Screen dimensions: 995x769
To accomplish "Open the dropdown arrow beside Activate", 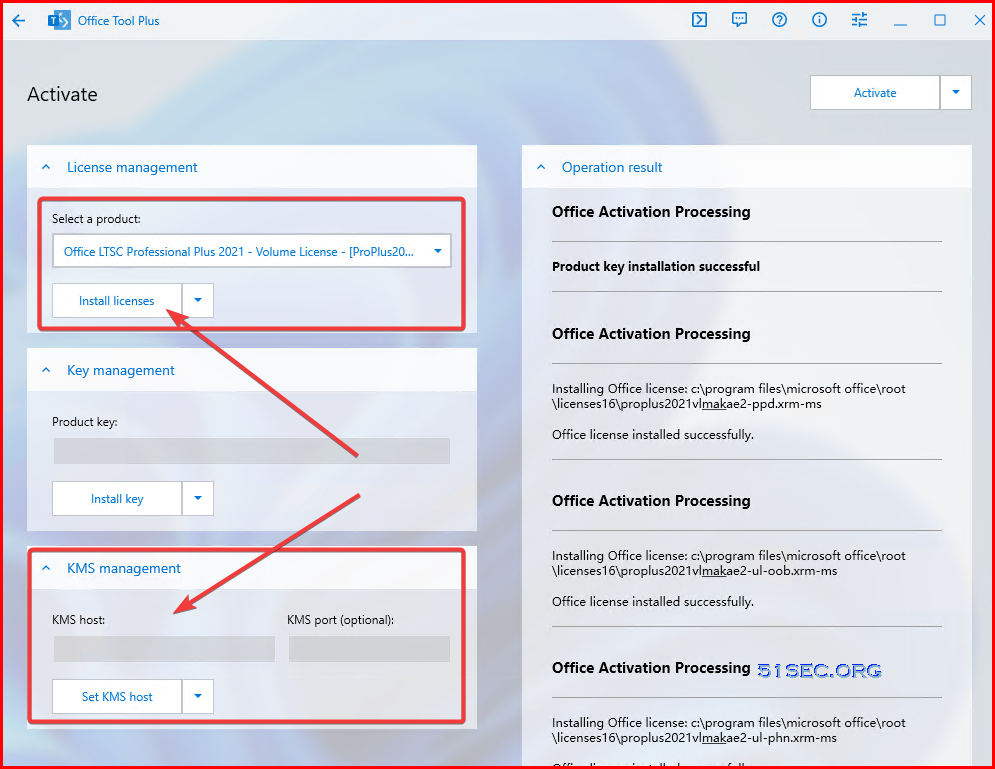I will [956, 93].
